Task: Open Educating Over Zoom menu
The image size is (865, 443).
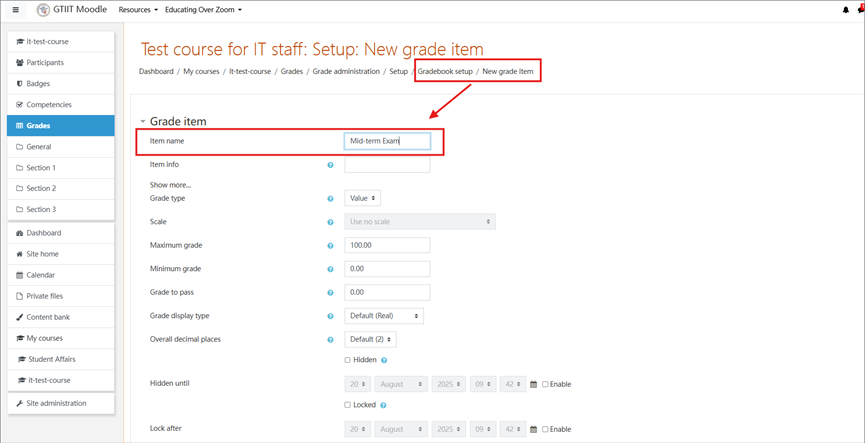Action: tap(203, 10)
